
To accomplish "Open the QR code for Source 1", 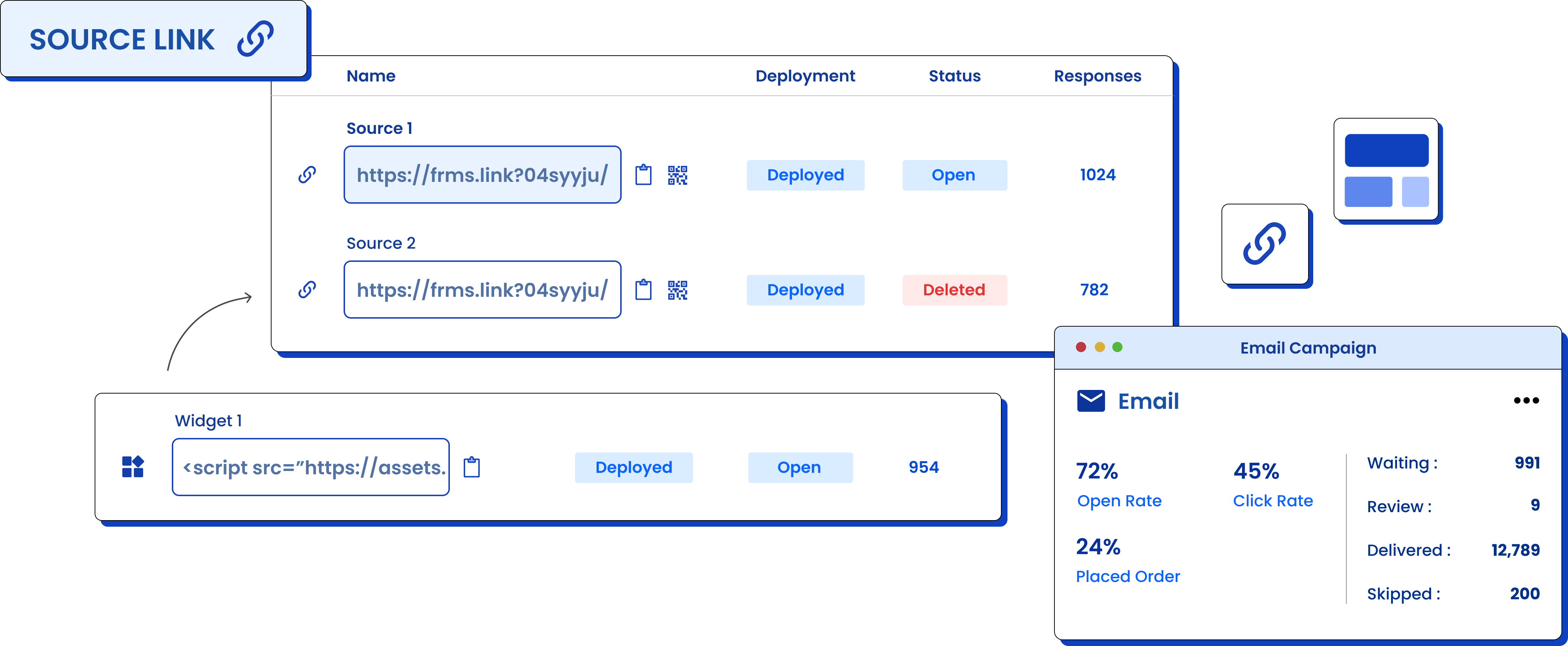I will click(677, 175).
